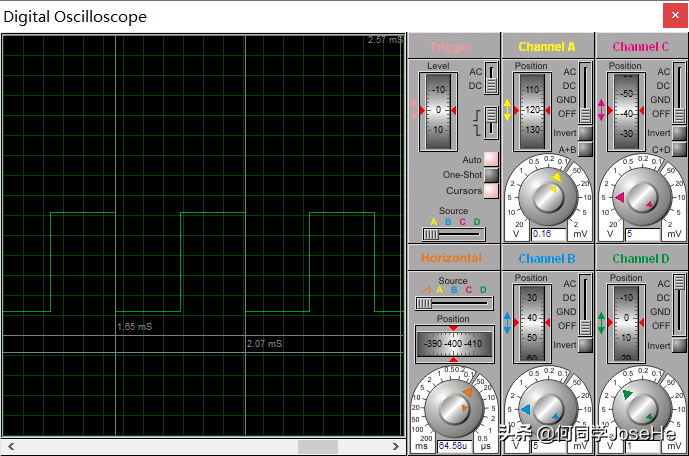
Task: Toggle the Trigger Auto button
Action: coord(491,160)
